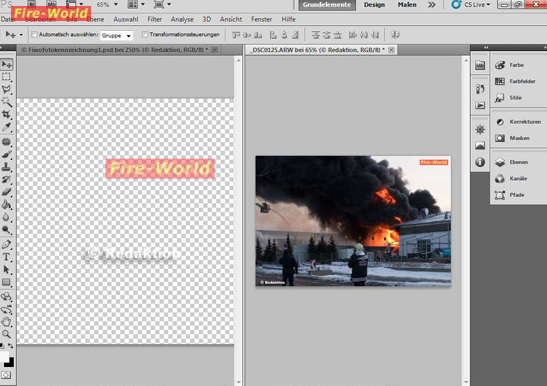Select the Lasso tool

6,89
